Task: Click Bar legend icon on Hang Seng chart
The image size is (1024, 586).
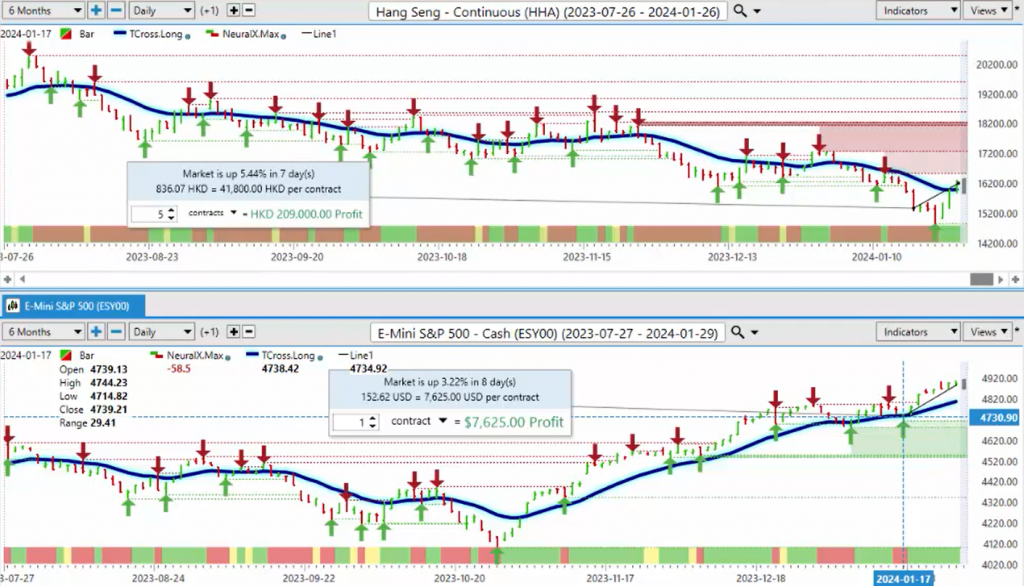Action: [66, 34]
